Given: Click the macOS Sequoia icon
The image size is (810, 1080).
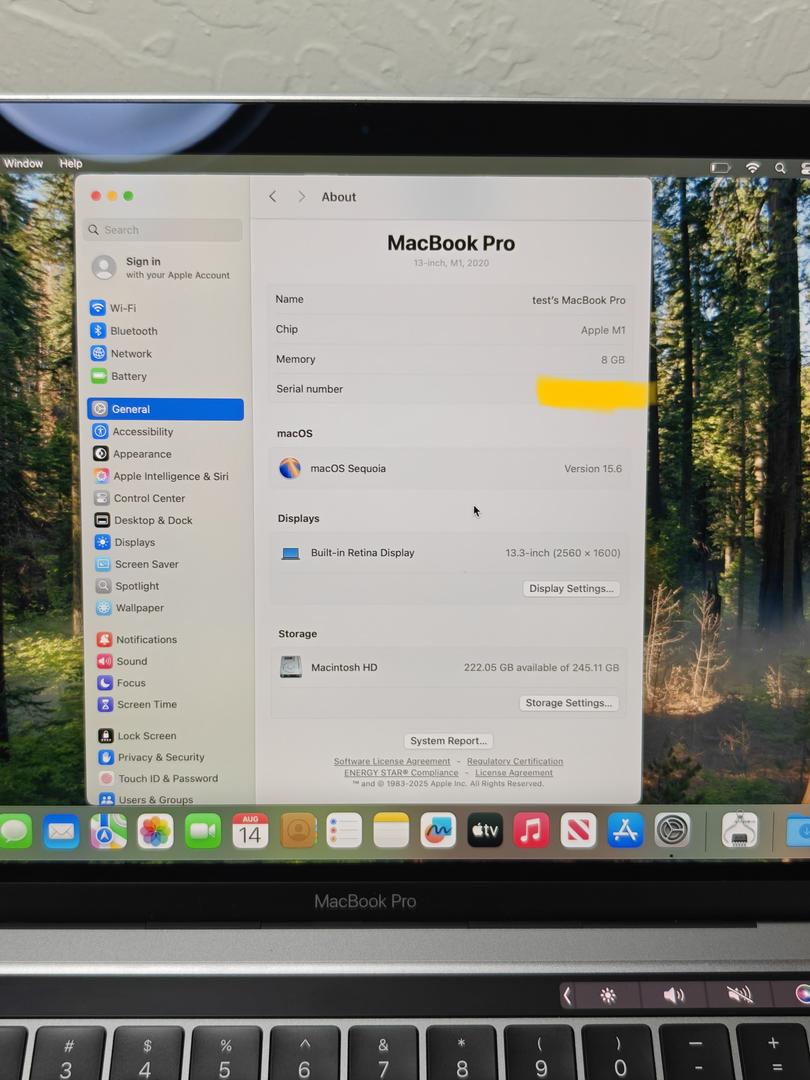Looking at the screenshot, I should pos(290,468).
